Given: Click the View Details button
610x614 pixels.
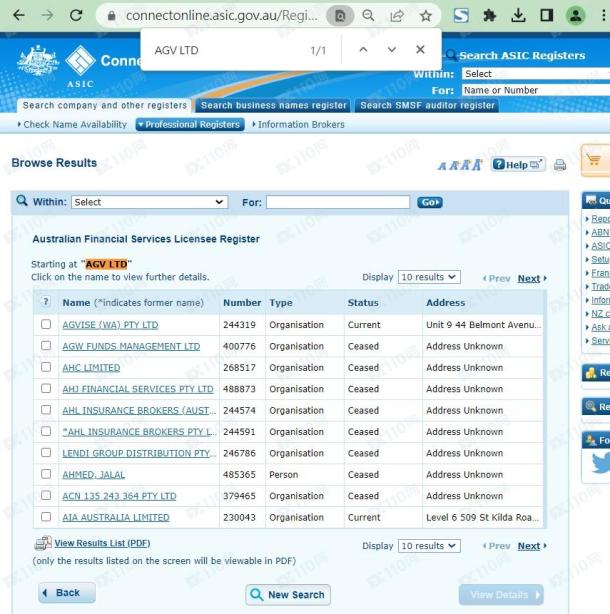Looking at the screenshot, I should (x=501, y=595).
